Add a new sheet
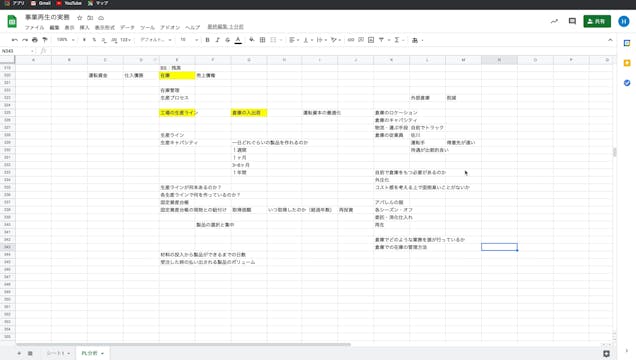 pyautogui.click(x=19, y=354)
